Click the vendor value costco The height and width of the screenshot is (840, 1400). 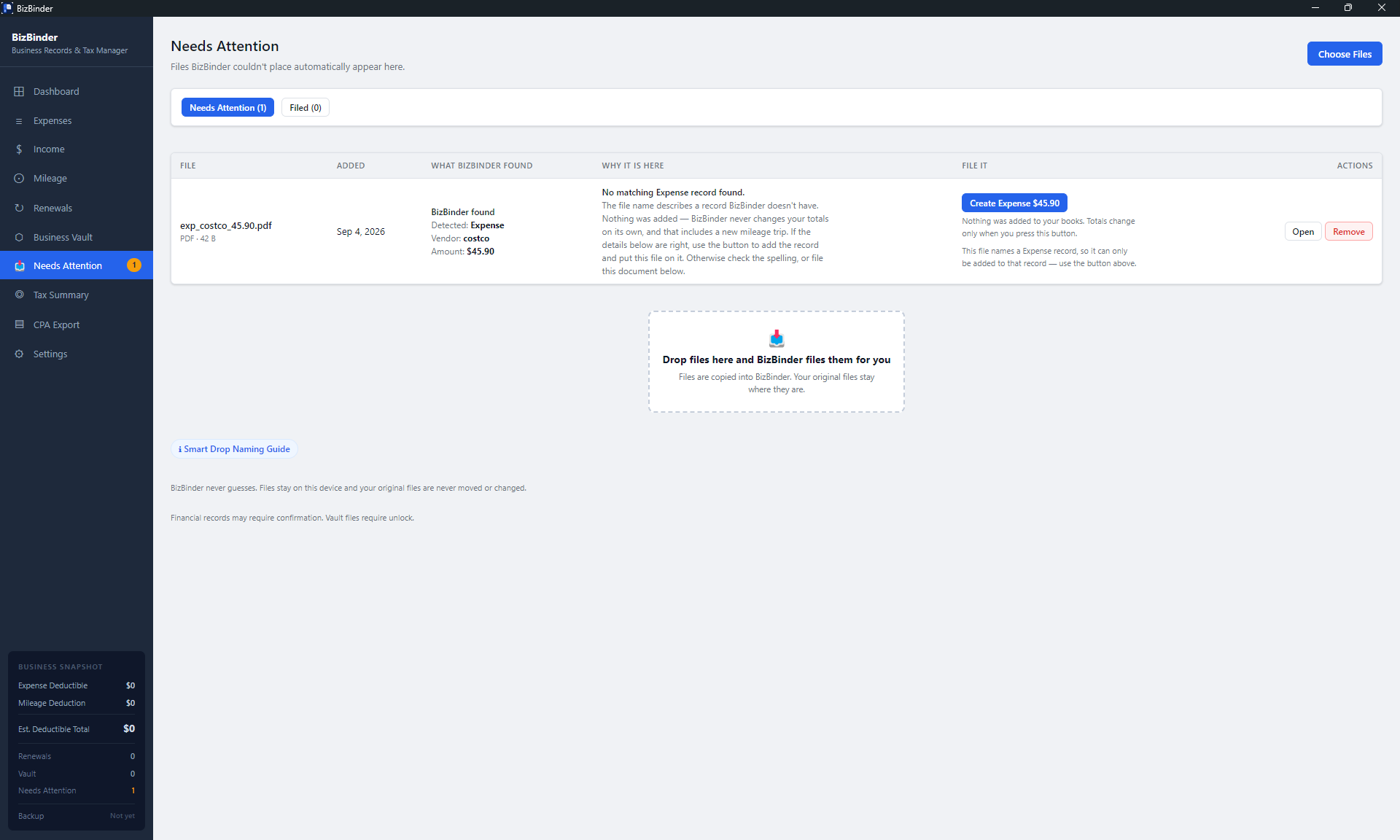click(476, 238)
